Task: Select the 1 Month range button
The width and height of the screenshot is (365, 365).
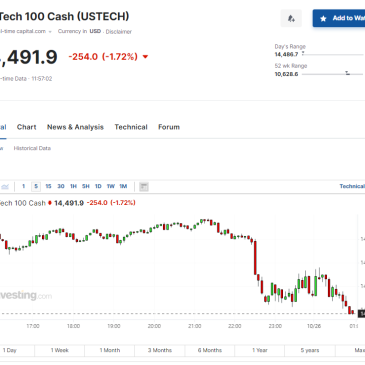Action: [x=110, y=350]
